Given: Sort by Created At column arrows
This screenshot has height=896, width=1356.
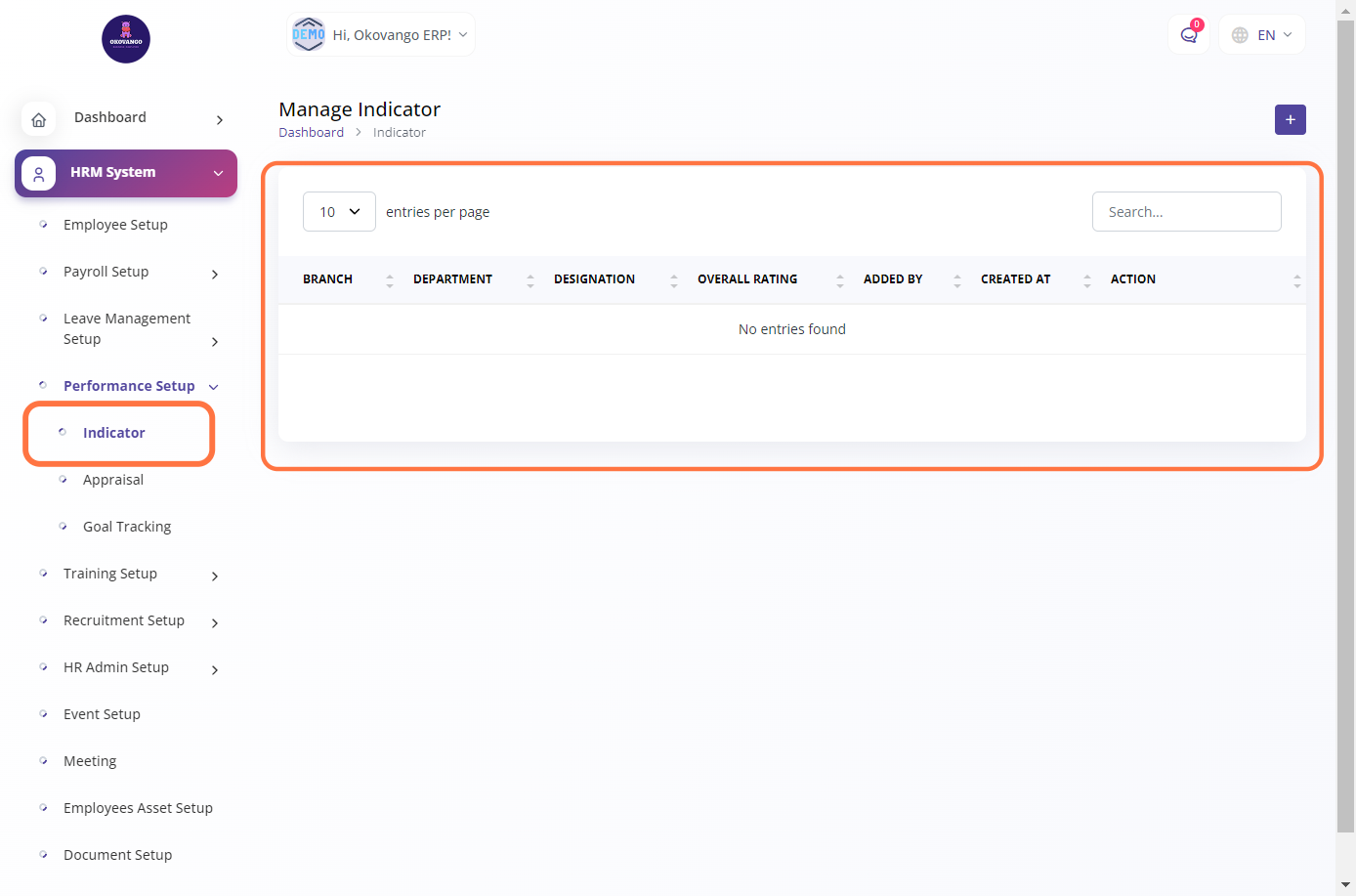Looking at the screenshot, I should [1086, 280].
